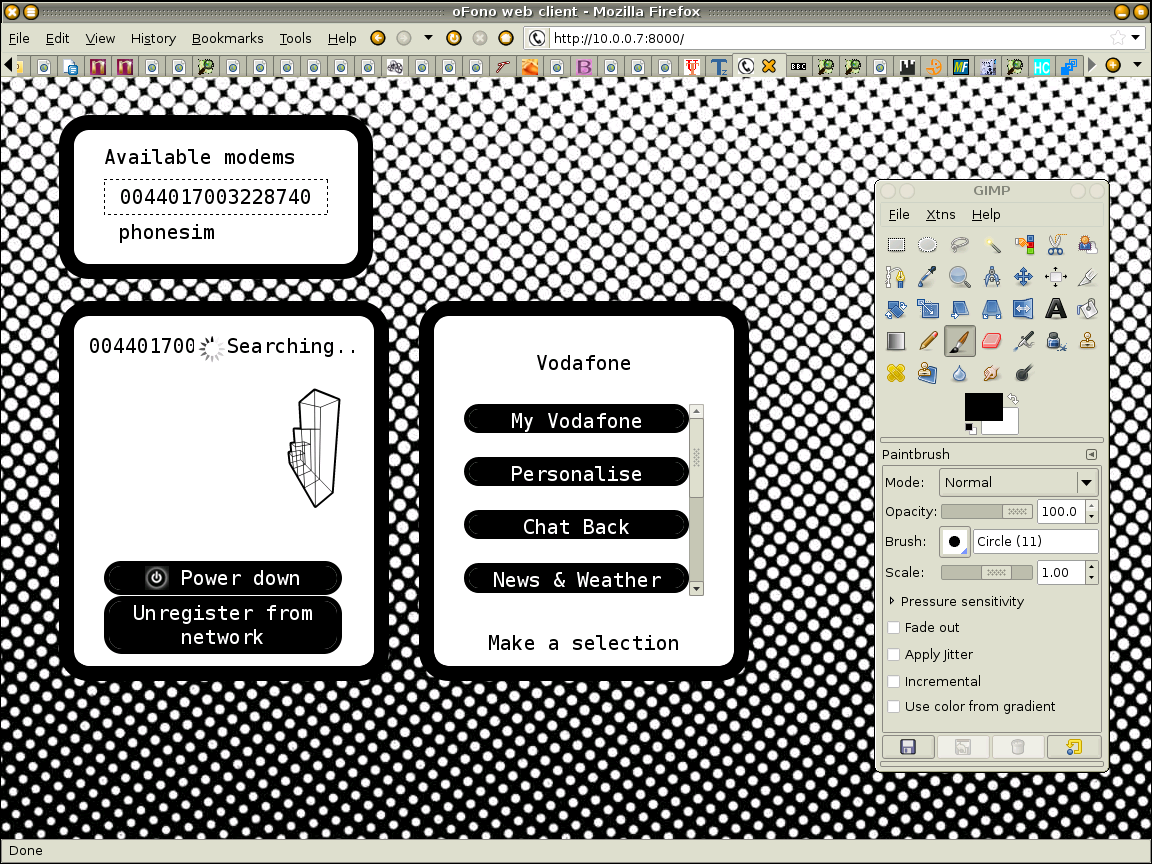Select GIMP Flip tool
Screen dimensions: 1152x864
[1023, 309]
